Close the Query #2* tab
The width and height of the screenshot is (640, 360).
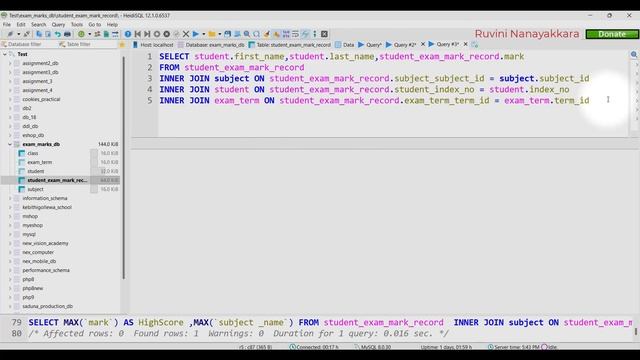click(423, 44)
